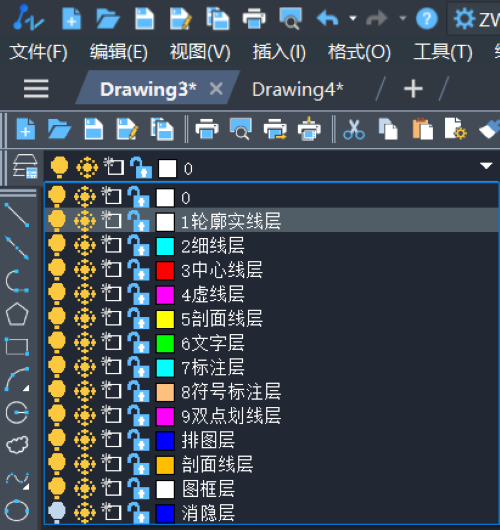
Task: Open Help question mark icon
Action: [427, 19]
